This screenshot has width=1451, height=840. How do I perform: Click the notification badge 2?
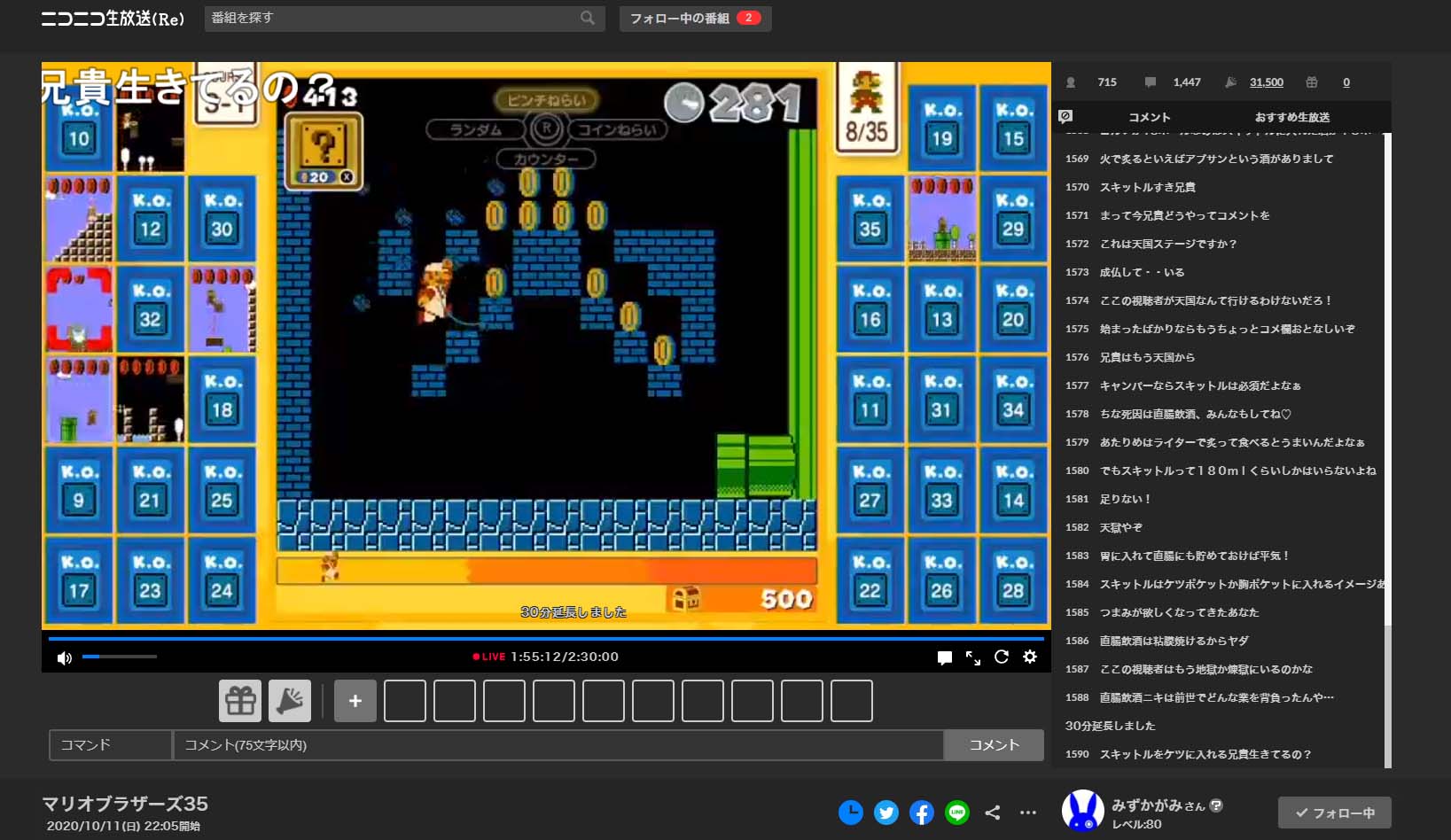[x=749, y=18]
